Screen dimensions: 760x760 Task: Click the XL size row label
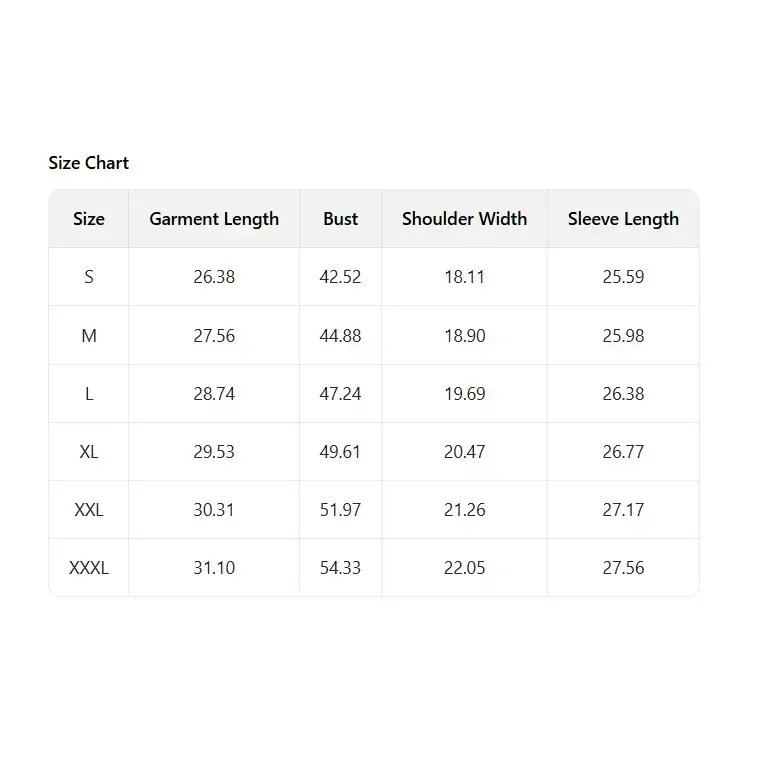(x=89, y=452)
